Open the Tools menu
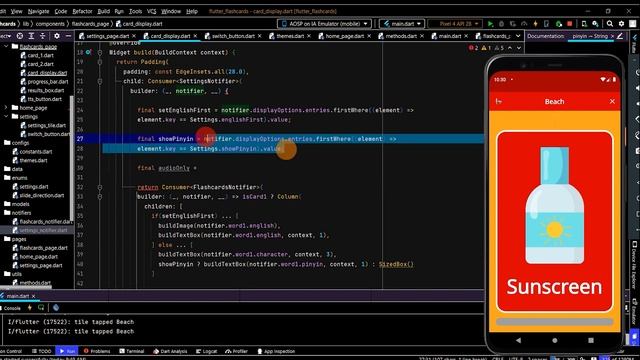The image size is (640, 360). [135, 11]
